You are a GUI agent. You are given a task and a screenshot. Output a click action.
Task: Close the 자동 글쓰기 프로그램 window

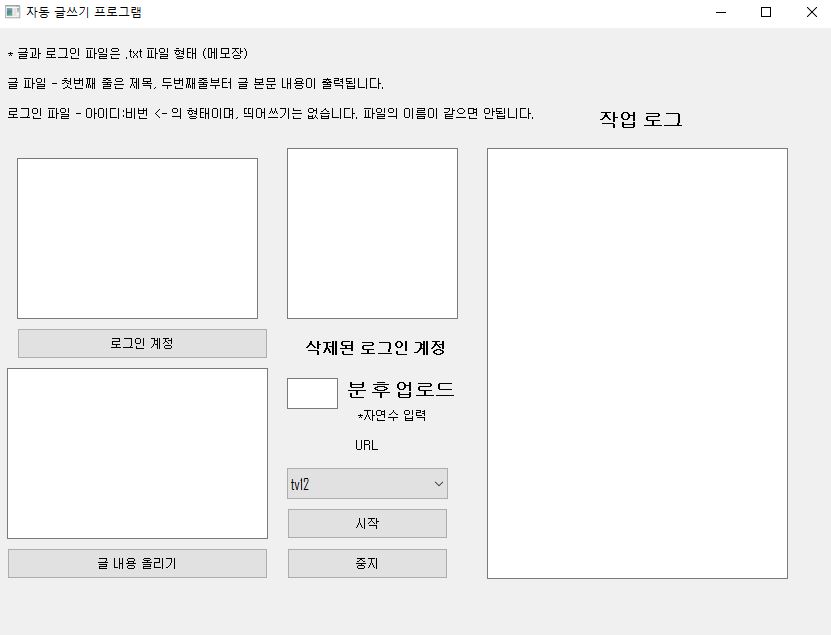point(811,13)
